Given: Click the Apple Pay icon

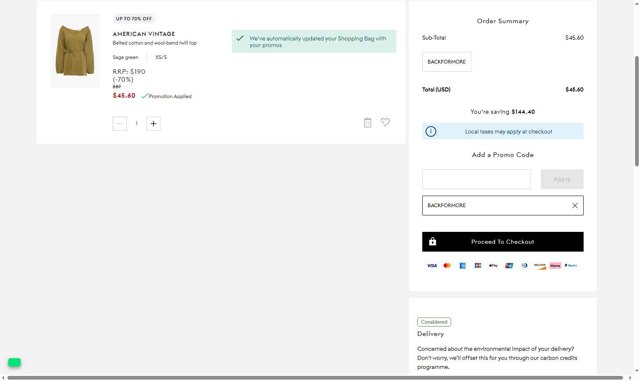Looking at the screenshot, I should point(493,265).
